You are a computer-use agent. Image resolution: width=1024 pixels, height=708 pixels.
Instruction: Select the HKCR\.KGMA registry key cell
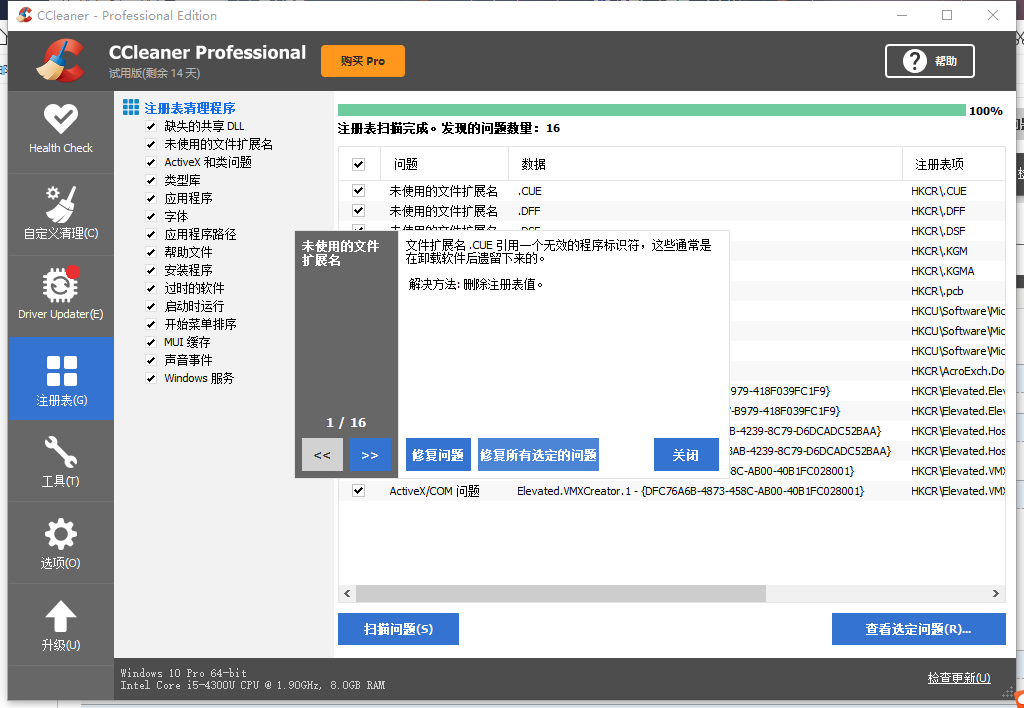(x=942, y=271)
